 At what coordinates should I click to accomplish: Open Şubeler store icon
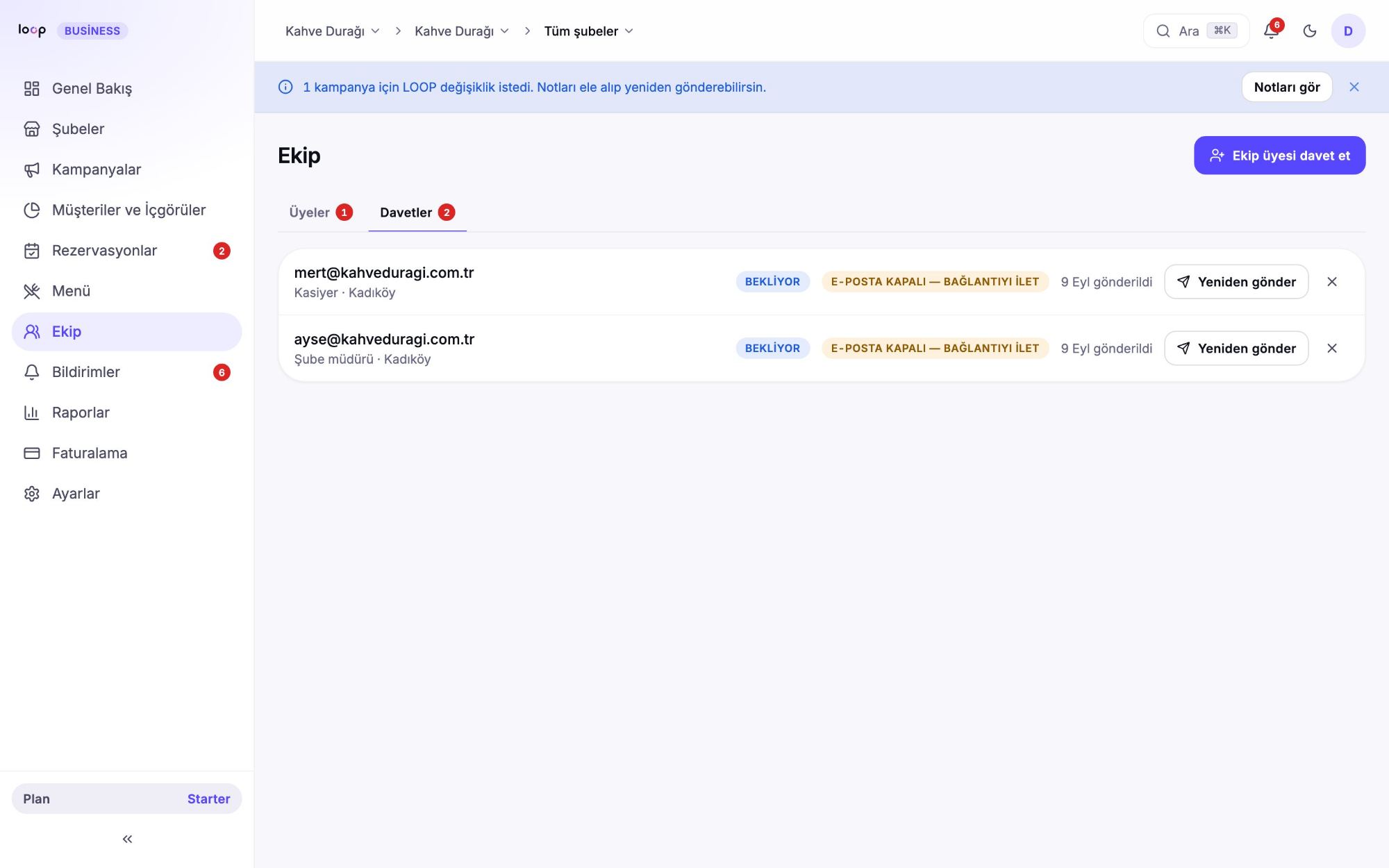(x=32, y=129)
